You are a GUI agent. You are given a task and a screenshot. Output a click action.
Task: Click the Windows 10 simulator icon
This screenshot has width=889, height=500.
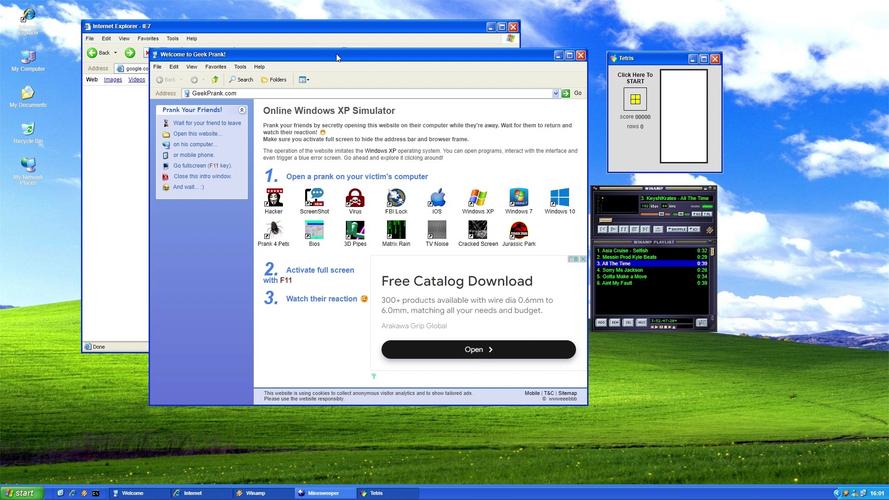[559, 198]
